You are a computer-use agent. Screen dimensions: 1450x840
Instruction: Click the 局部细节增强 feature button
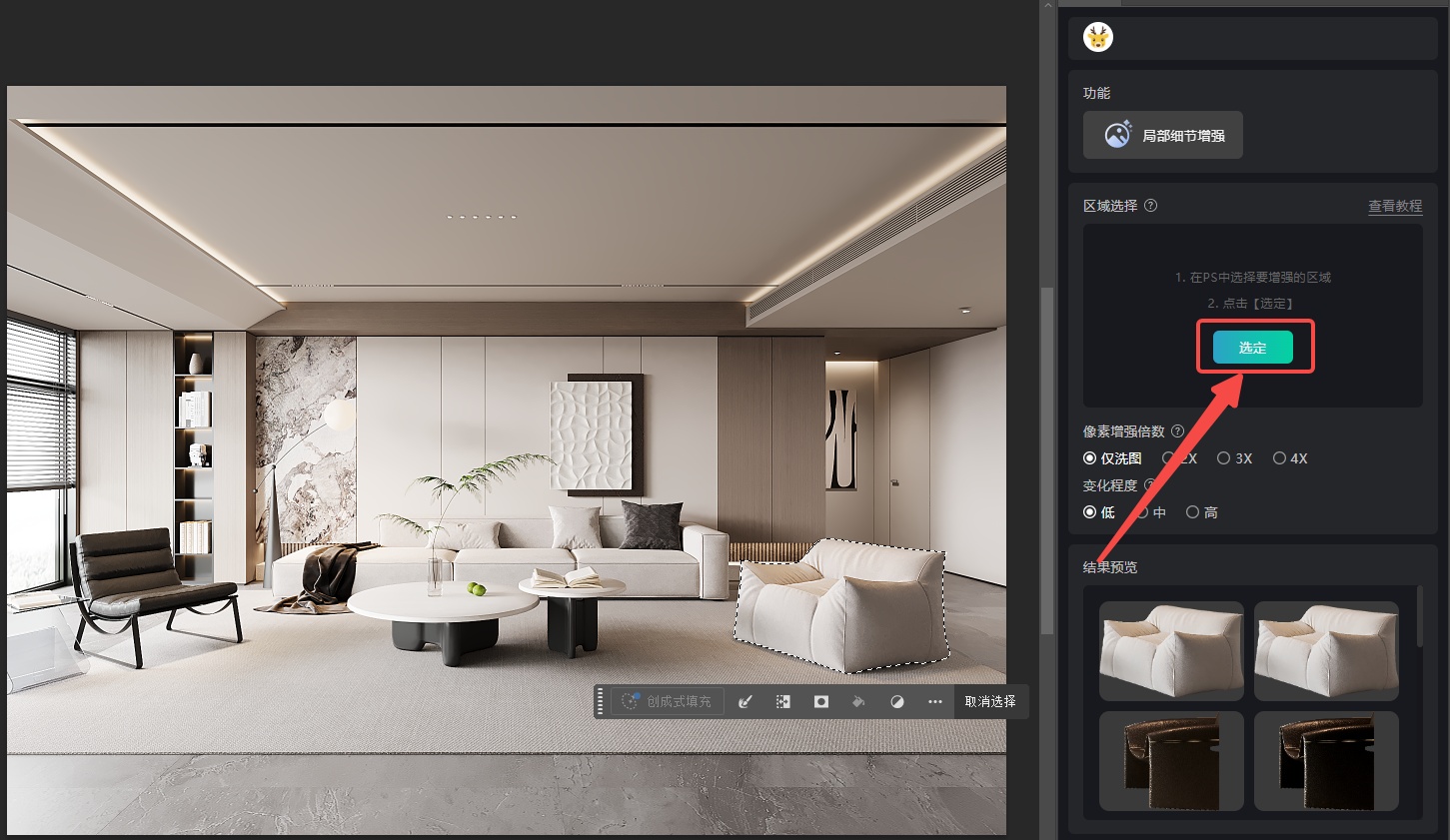coord(1163,135)
